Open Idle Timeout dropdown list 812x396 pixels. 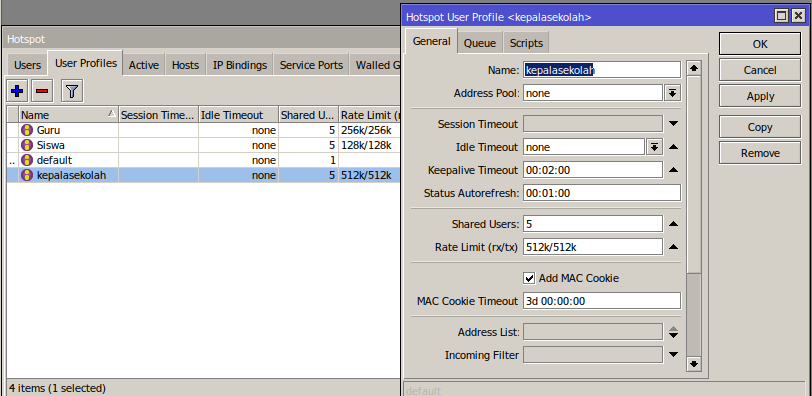655,147
